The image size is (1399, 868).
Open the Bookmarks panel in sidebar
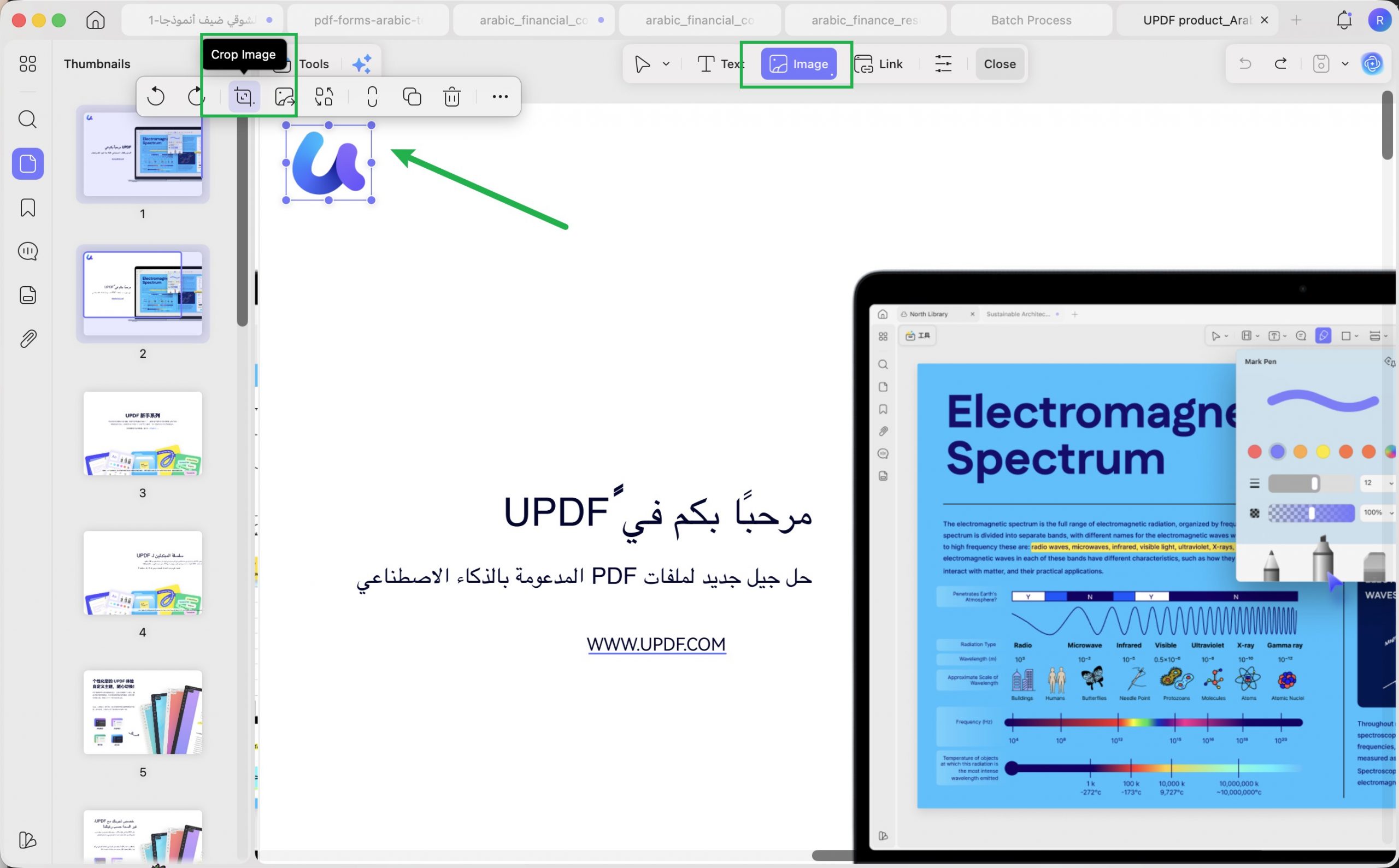pyautogui.click(x=27, y=207)
